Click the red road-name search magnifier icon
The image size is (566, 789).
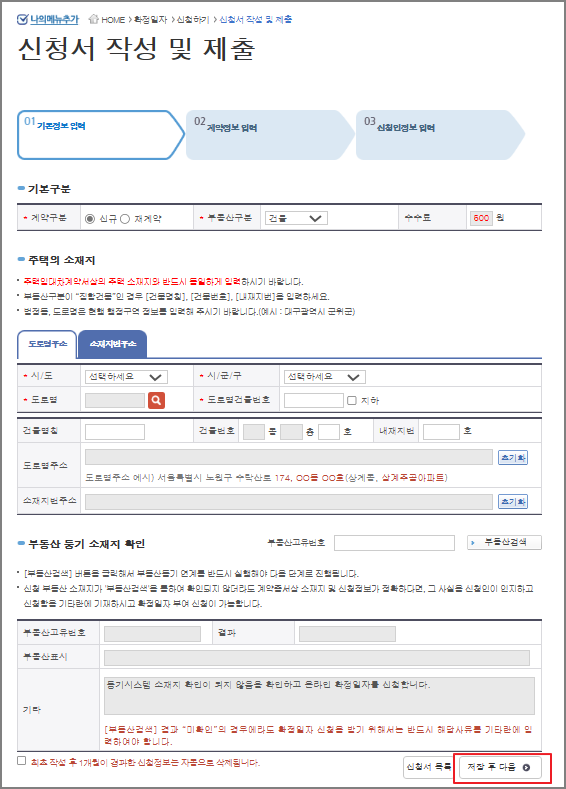coord(156,401)
